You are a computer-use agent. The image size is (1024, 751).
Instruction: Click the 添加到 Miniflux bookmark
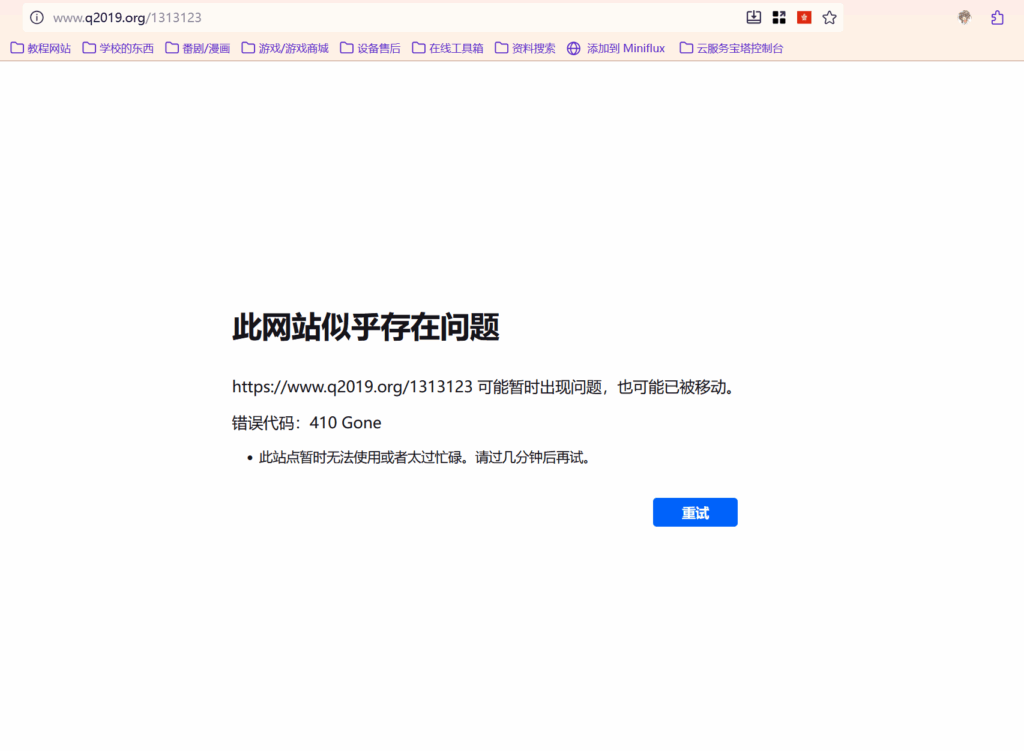(x=625, y=48)
